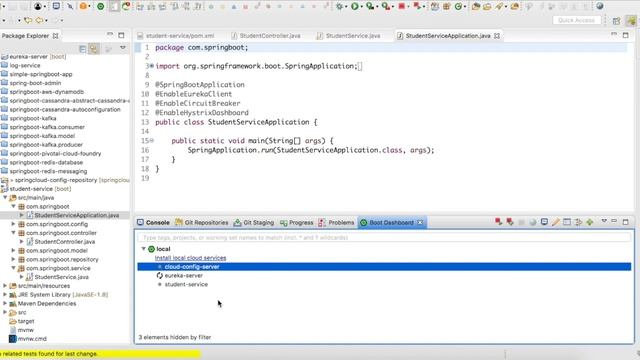Open the Open Perspective icon beside Quick Access
This screenshot has height=360, width=640.
[616, 20]
